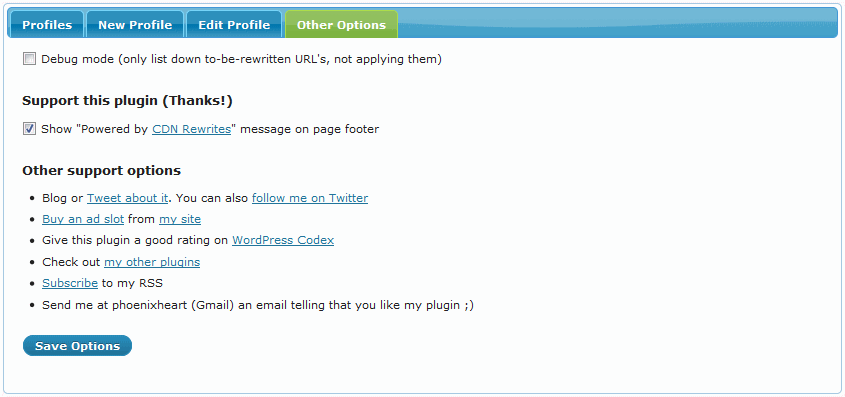The width and height of the screenshot is (845, 397).
Task: Click the Debug mode description label text
Action: (x=241, y=59)
